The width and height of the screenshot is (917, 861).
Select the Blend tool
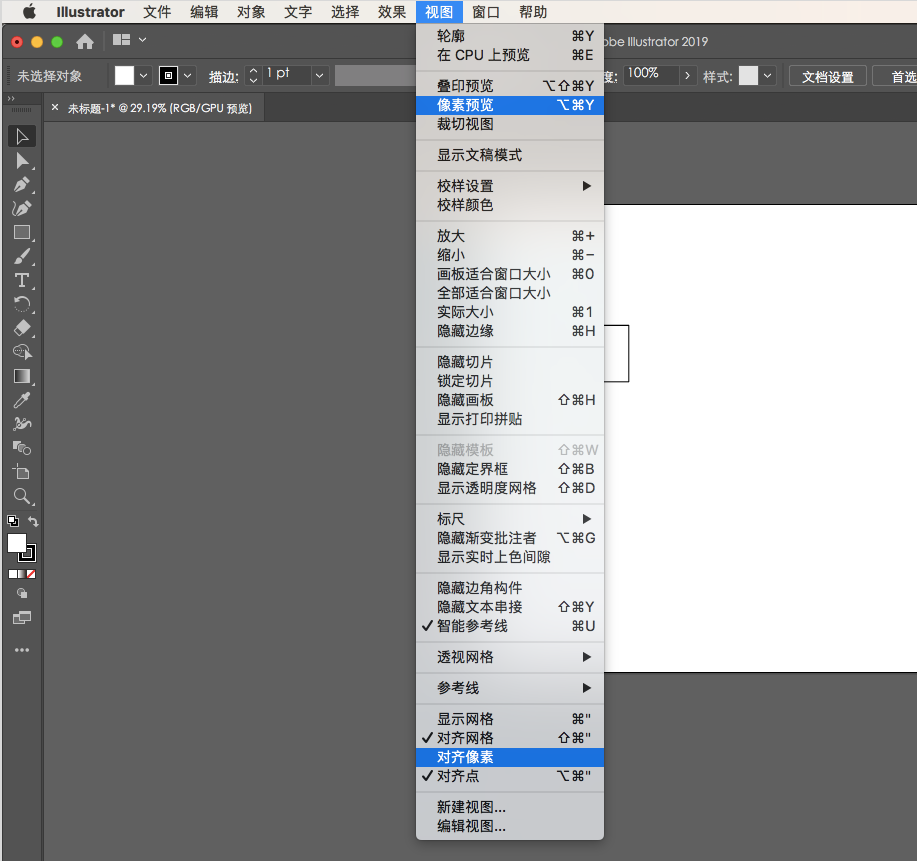22,448
